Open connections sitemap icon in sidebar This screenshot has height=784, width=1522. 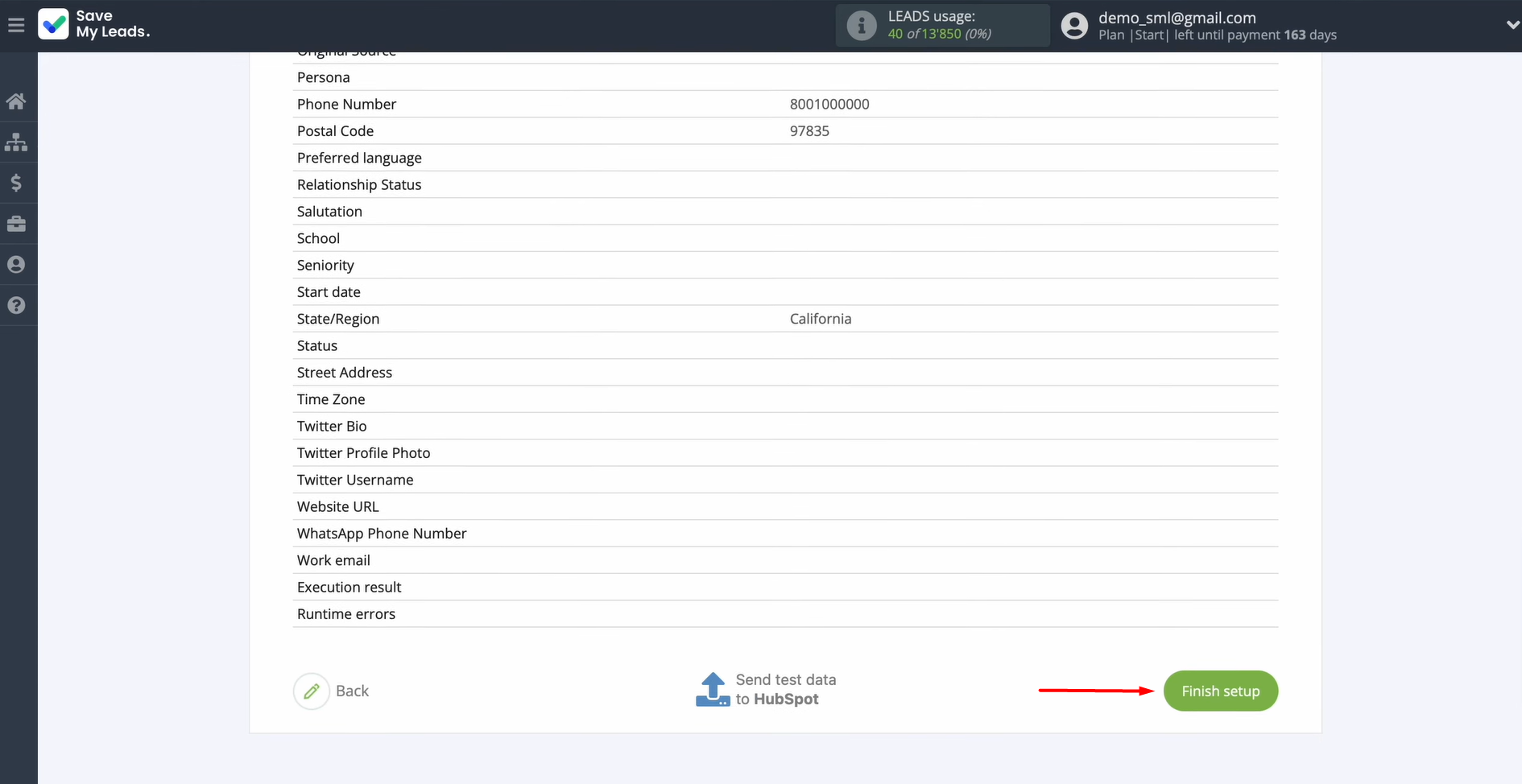[16, 142]
